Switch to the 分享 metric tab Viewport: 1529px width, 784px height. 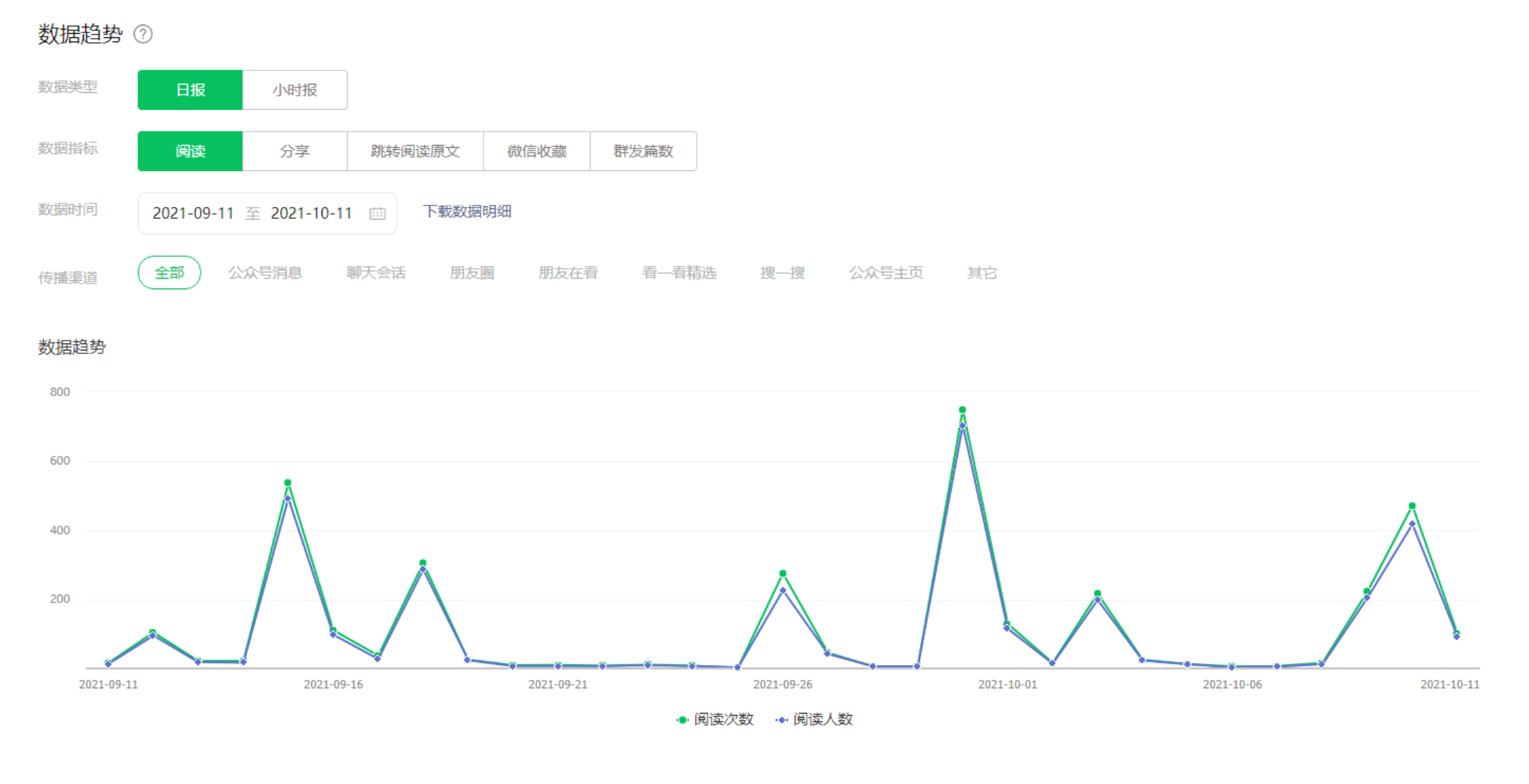(295, 151)
